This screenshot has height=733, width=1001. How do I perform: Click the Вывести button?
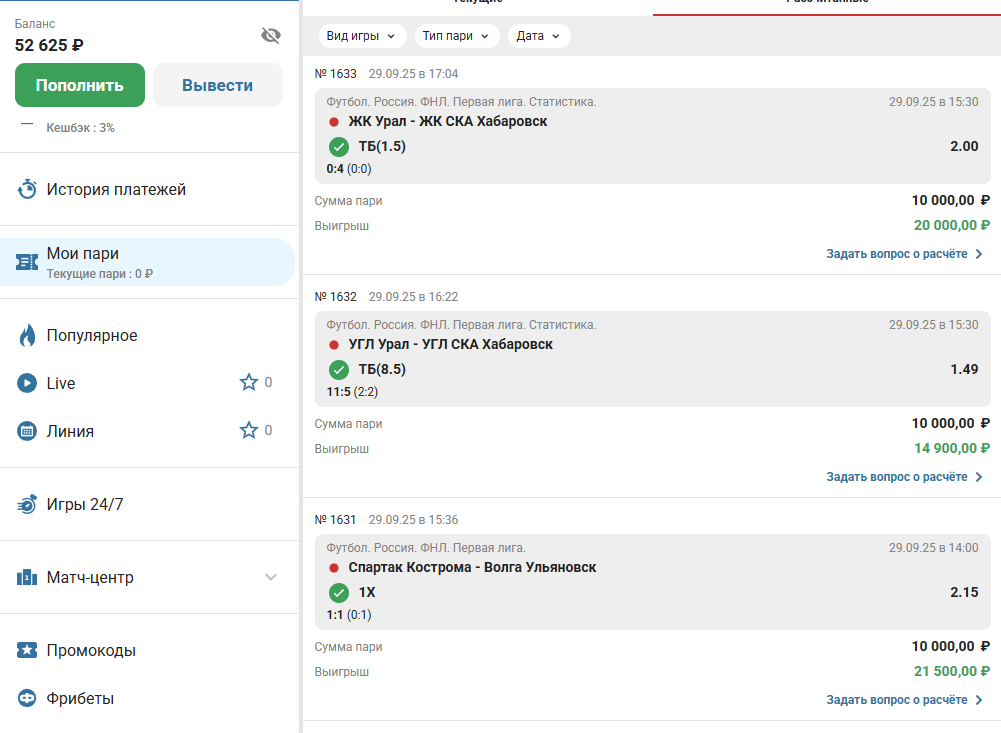[218, 85]
